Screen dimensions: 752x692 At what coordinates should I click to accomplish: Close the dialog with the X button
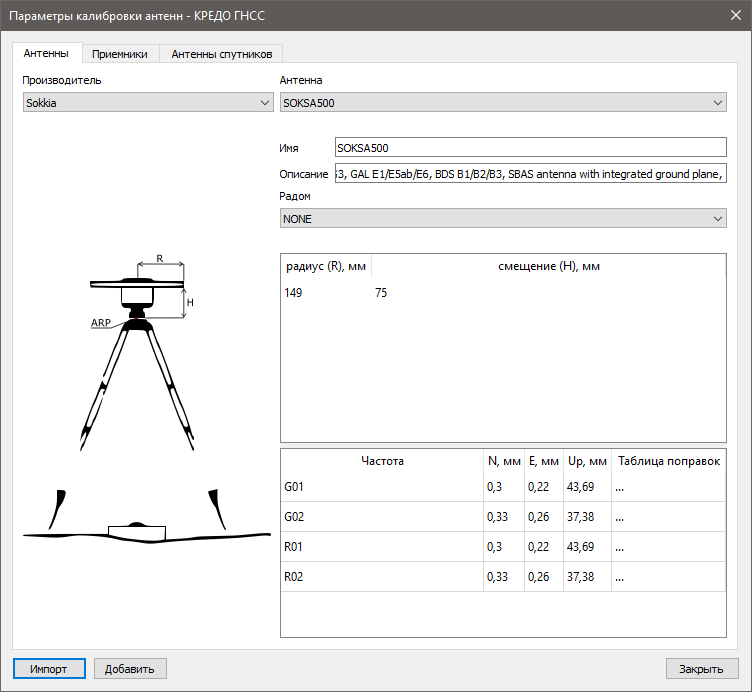[x=736, y=15]
